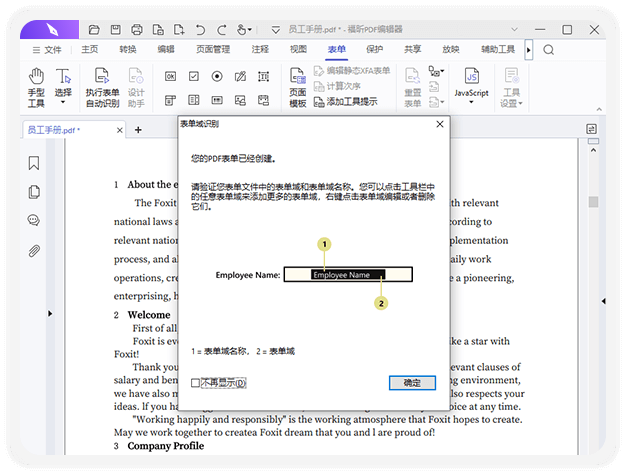Collapse the ribbon with chevron
The image size is (626, 475).
pos(599,109)
